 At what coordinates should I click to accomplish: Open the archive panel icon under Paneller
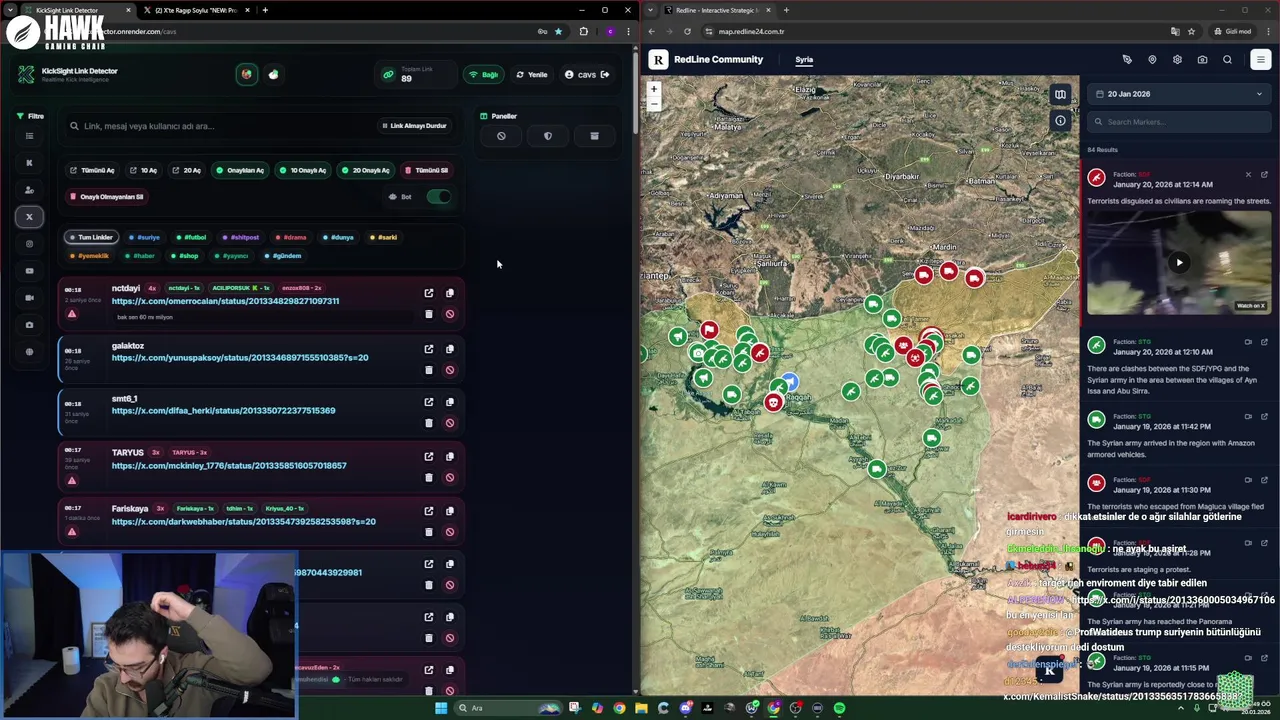(594, 136)
